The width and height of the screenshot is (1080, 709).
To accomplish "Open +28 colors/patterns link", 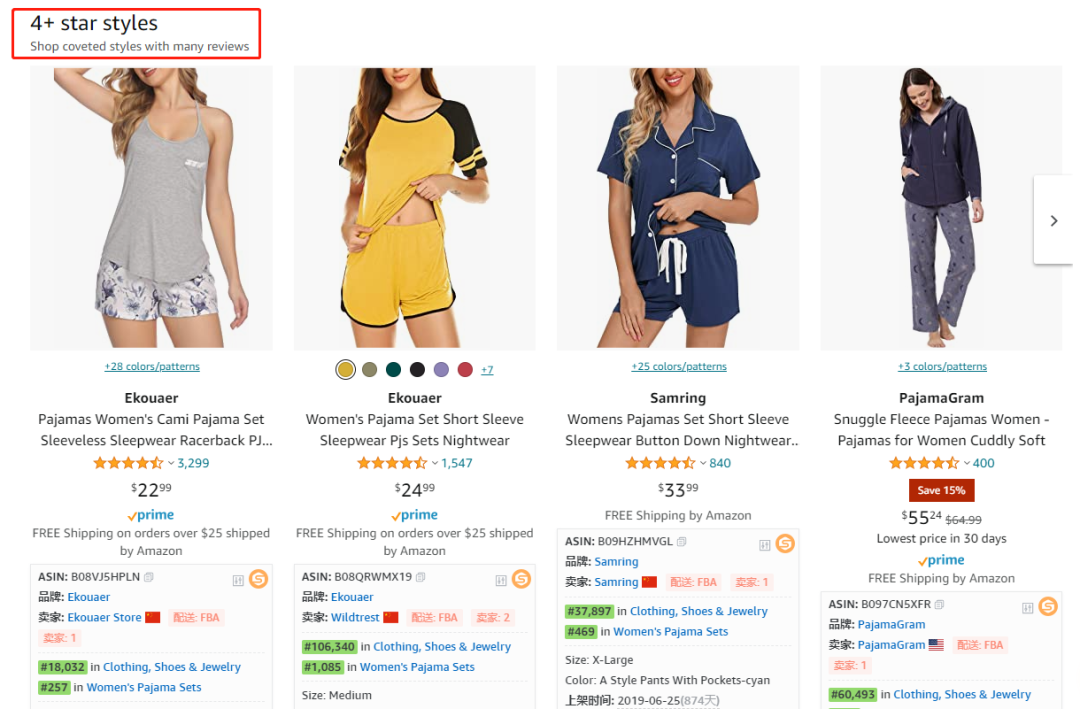I will [x=152, y=367].
